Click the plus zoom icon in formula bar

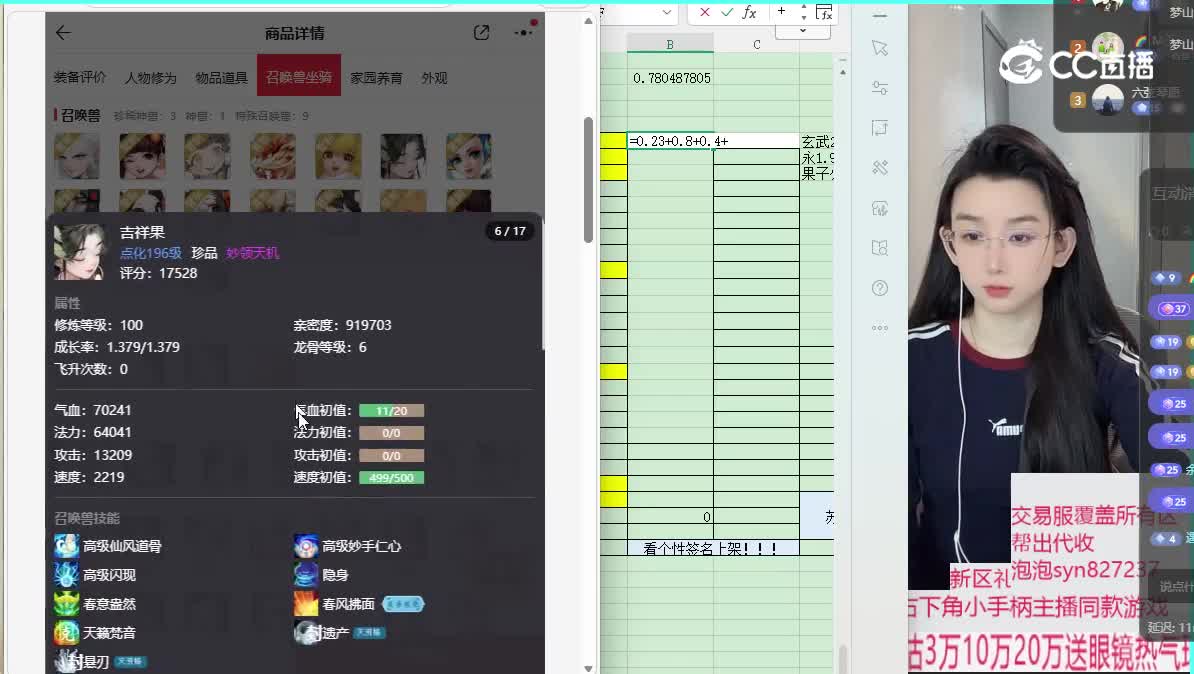tap(781, 11)
